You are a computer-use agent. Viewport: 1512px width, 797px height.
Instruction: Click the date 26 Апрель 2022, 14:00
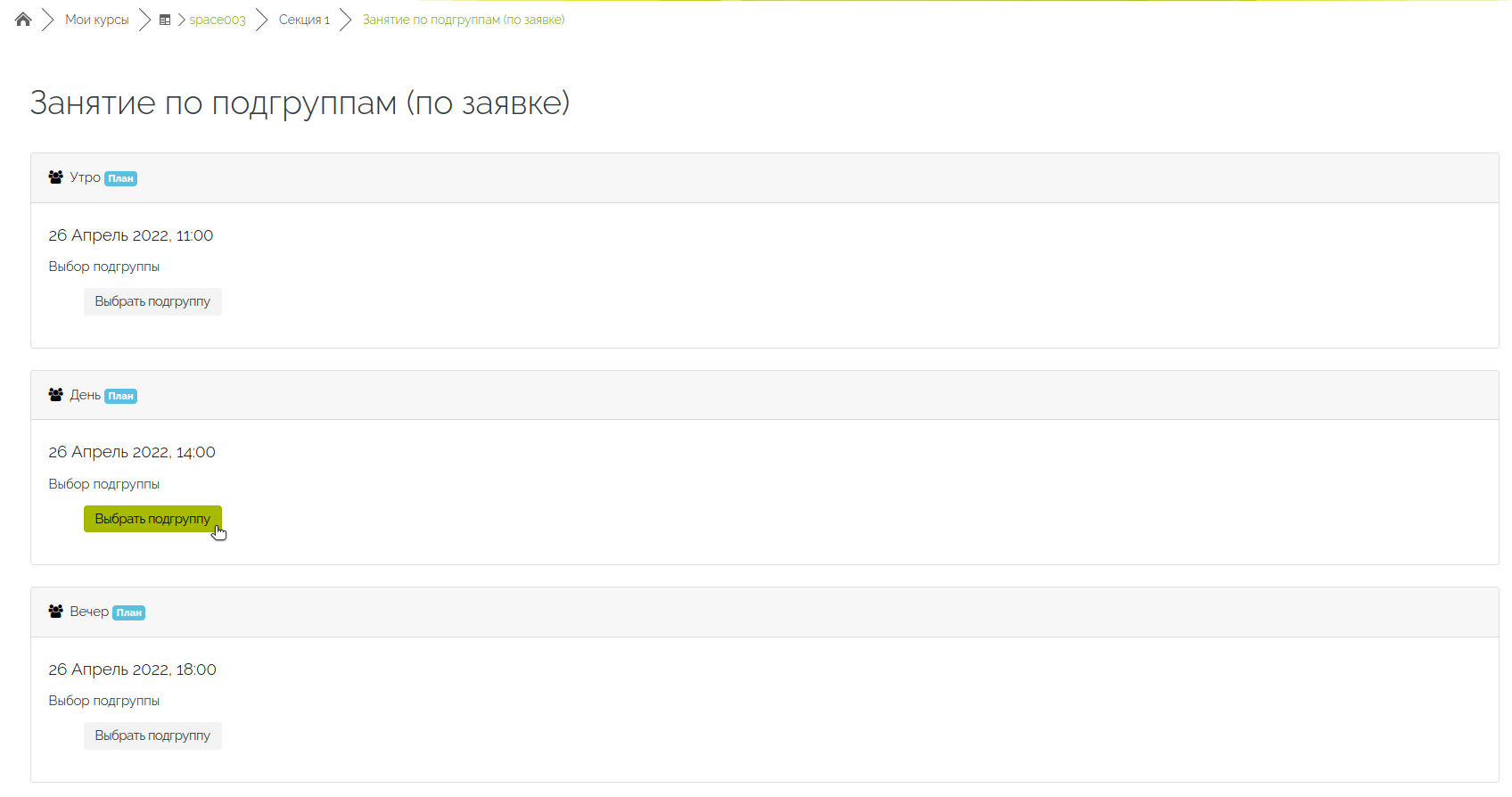pyautogui.click(x=132, y=452)
